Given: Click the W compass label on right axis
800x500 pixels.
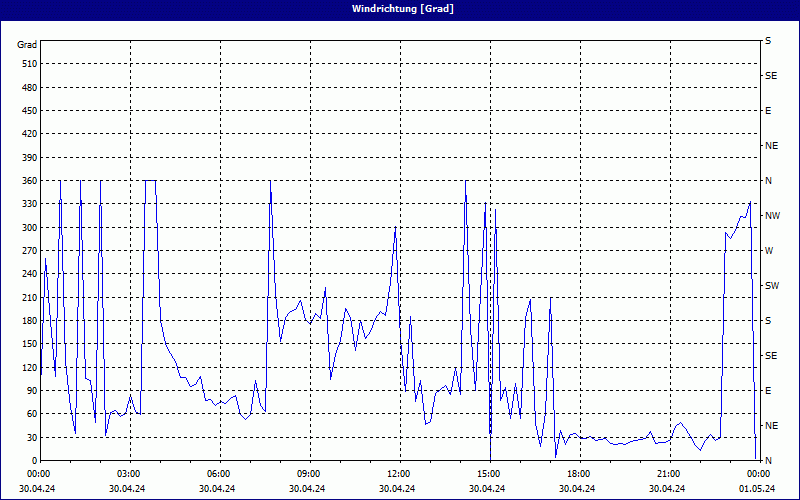Looking at the screenshot, I should click(769, 251).
